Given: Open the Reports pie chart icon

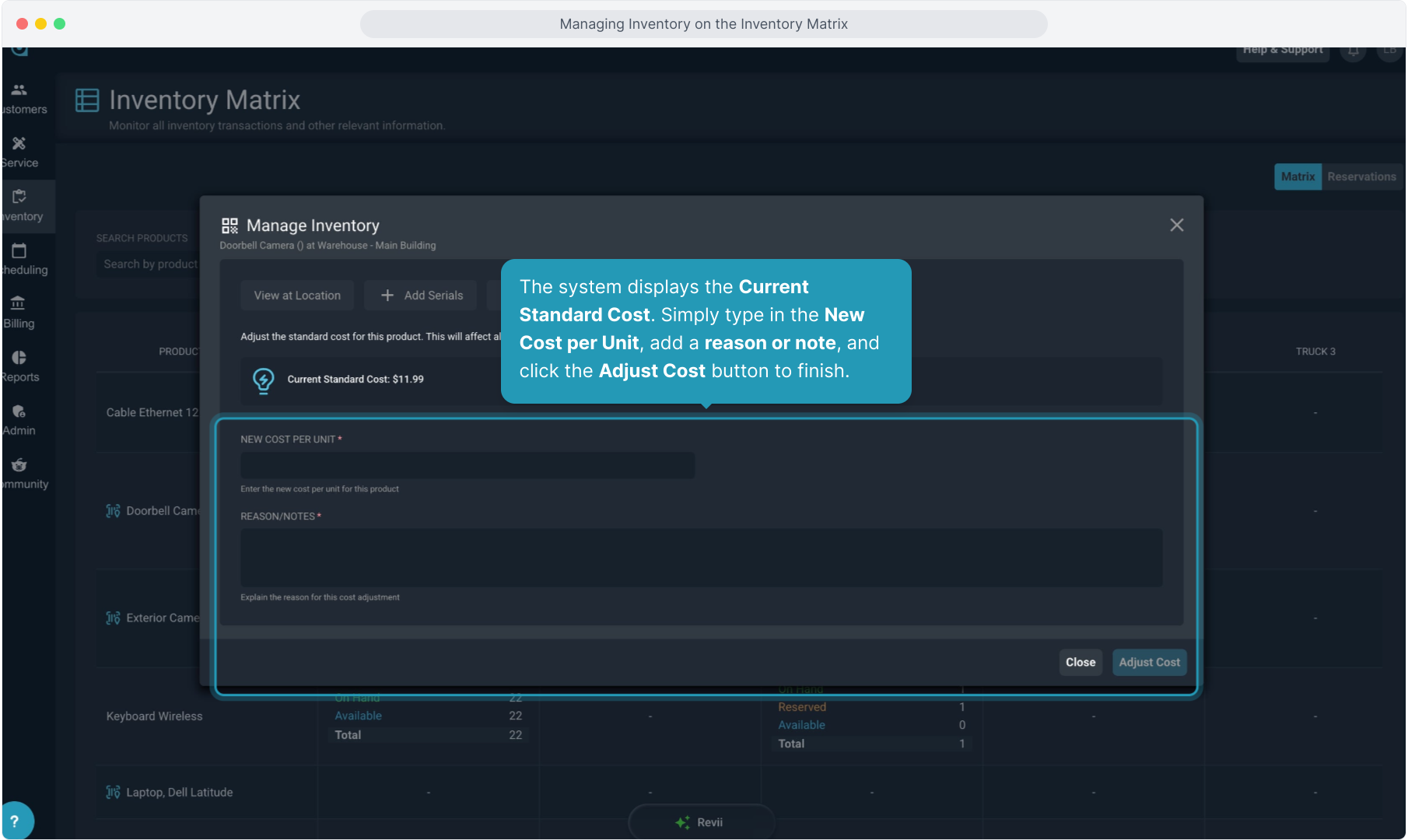Looking at the screenshot, I should [x=19, y=358].
